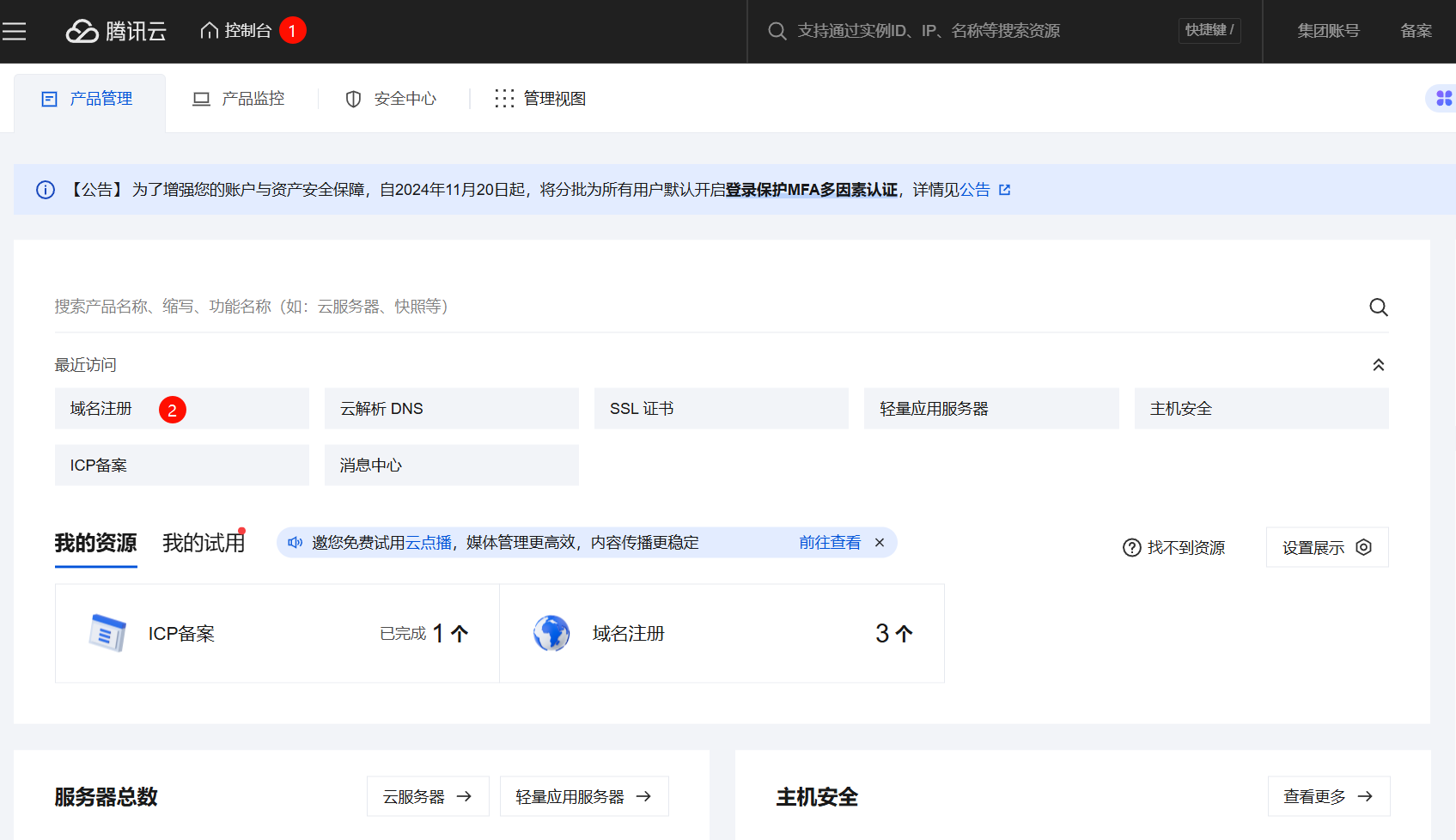Switch to the 安全中心 tab

click(391, 99)
